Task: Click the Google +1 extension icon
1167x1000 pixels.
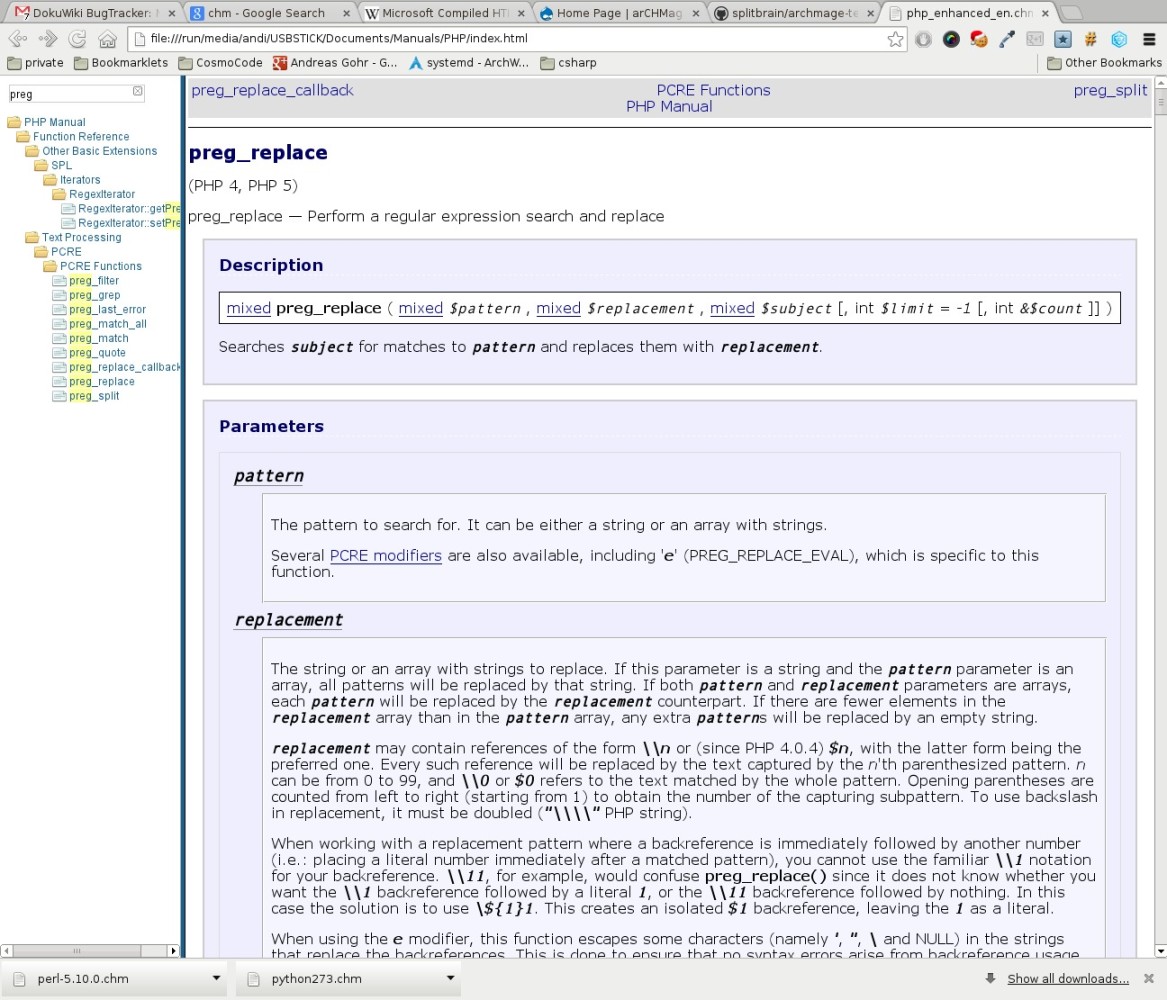Action: point(1035,39)
